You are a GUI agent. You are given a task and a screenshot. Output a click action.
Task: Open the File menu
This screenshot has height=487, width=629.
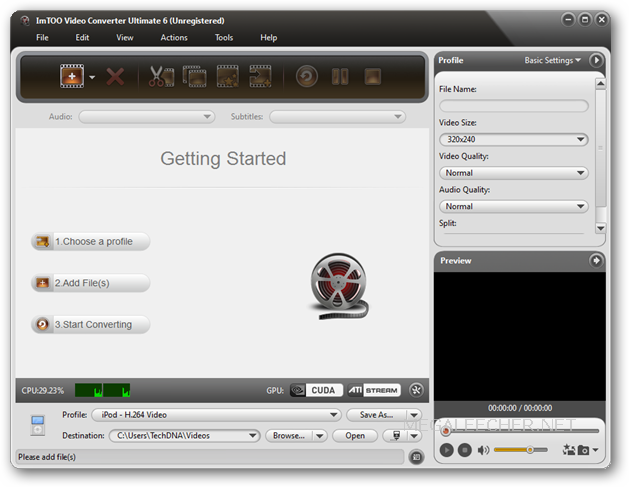[42, 38]
